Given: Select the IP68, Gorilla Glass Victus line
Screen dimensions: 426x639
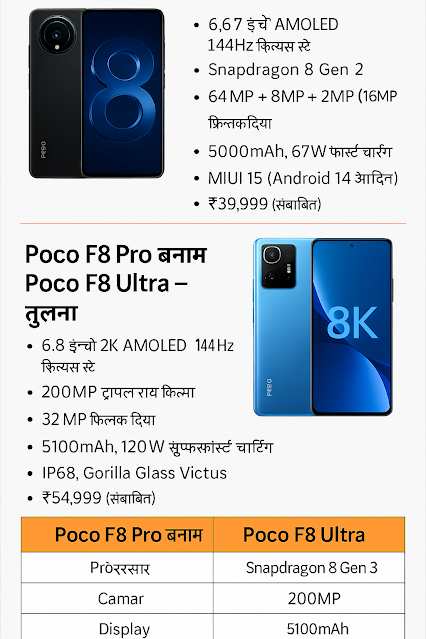Looking at the screenshot, I should 134,473.
